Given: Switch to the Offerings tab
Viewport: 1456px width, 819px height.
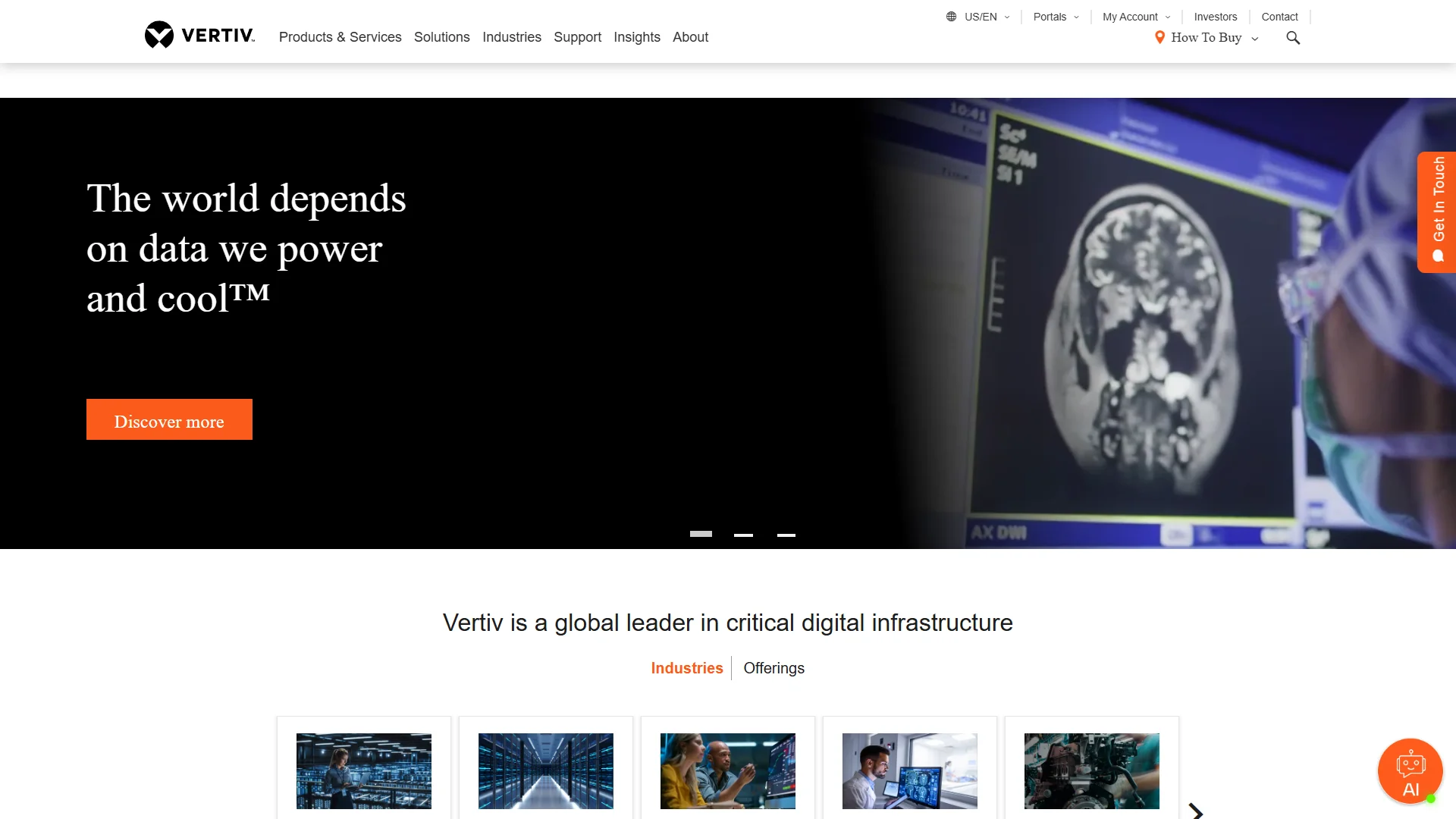Looking at the screenshot, I should (774, 668).
